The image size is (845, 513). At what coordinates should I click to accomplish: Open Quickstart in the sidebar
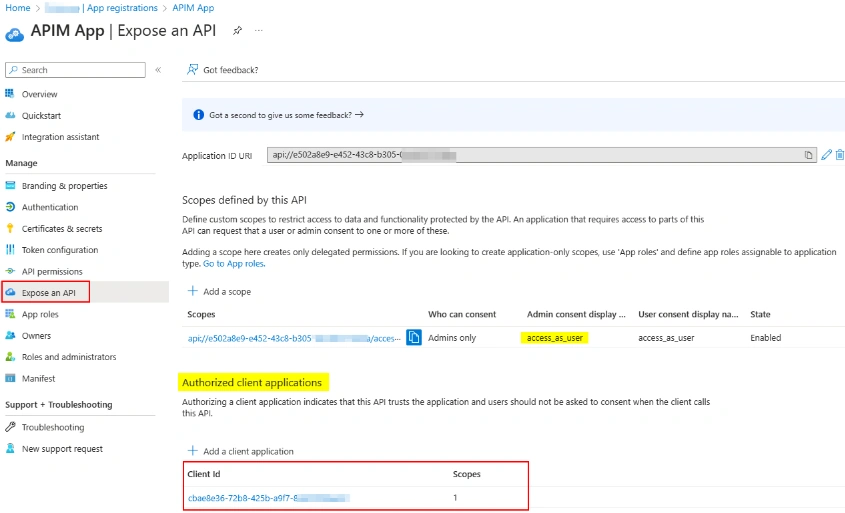click(x=41, y=116)
